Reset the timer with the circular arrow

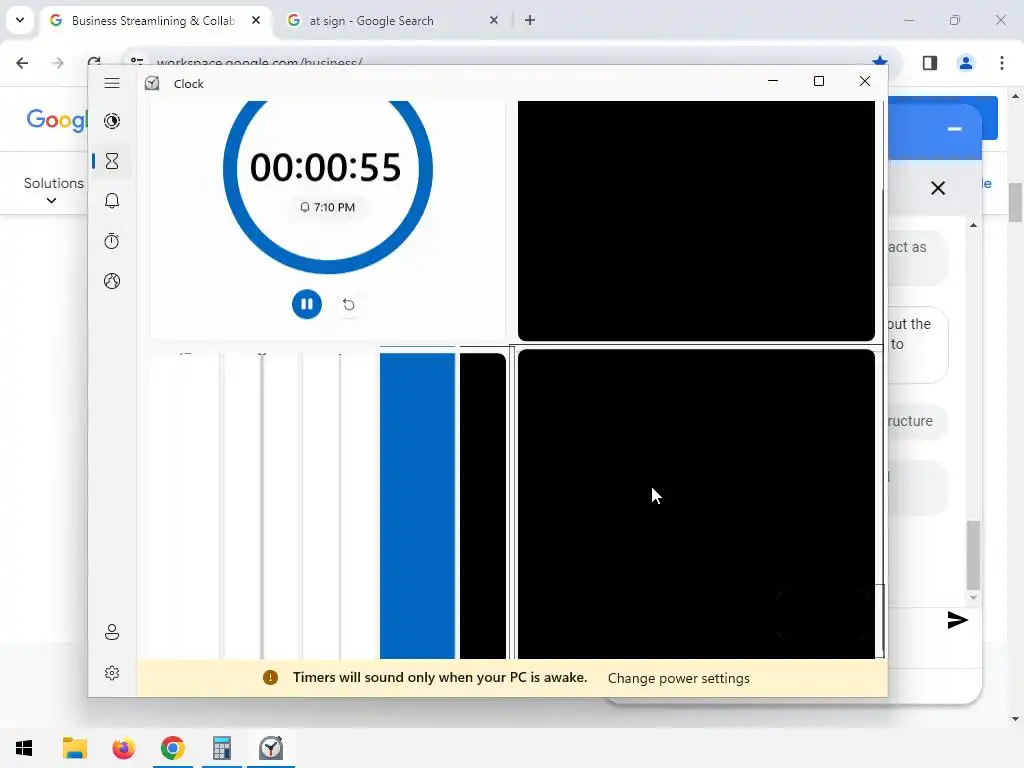(x=349, y=304)
